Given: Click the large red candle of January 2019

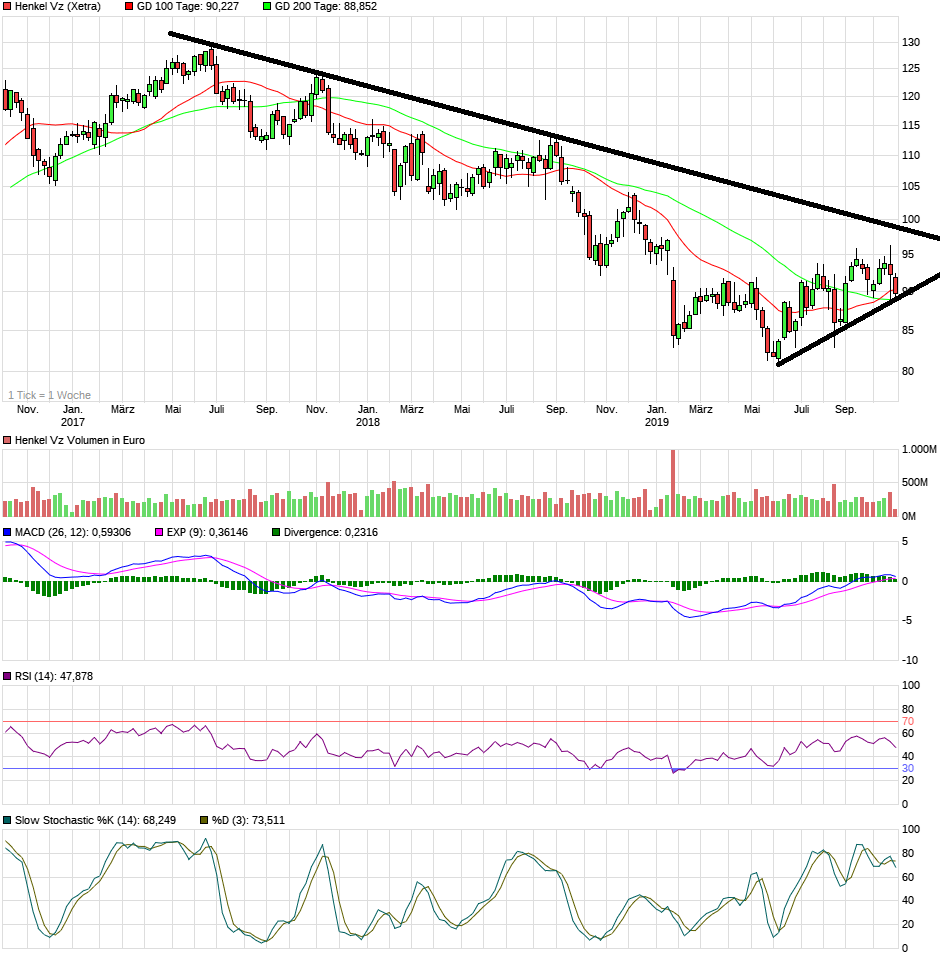Looking at the screenshot, I should pos(673,308).
